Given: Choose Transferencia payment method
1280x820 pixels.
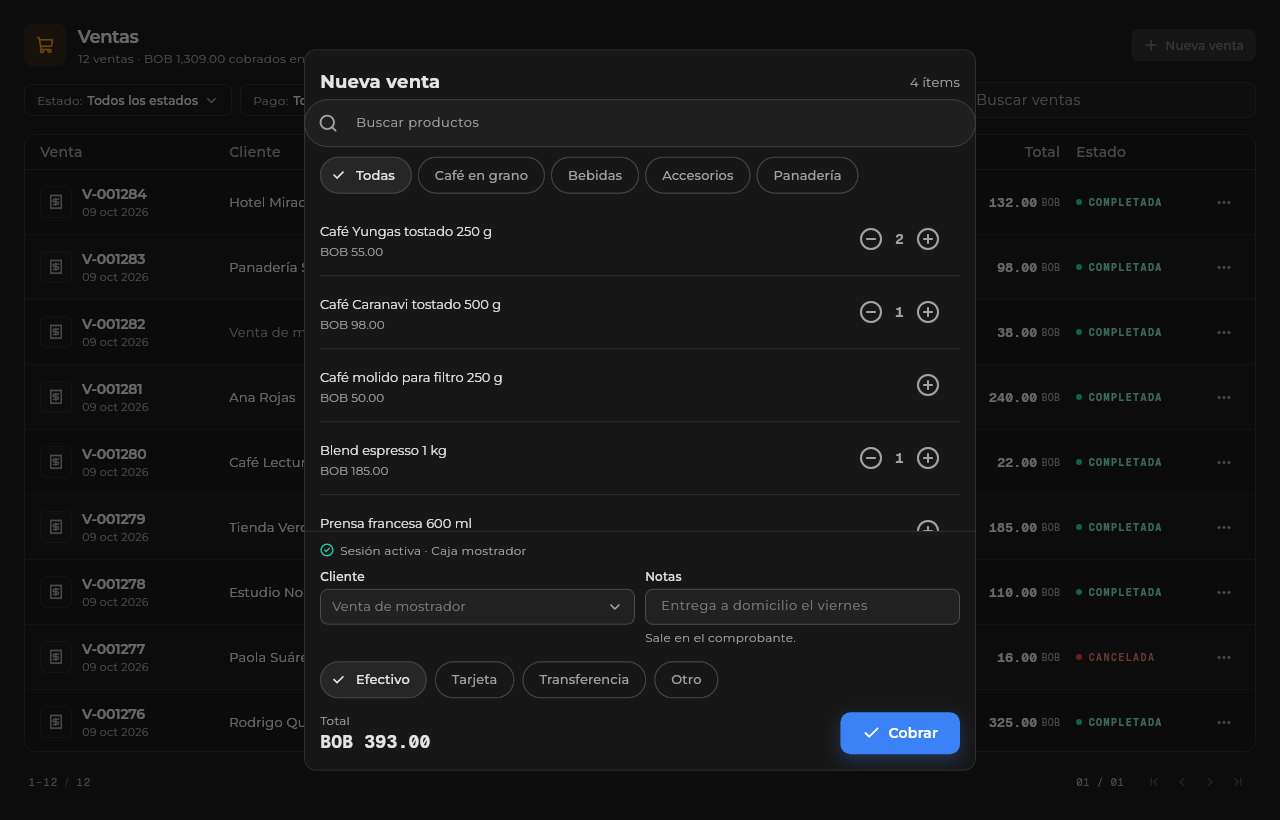Looking at the screenshot, I should click(584, 680).
